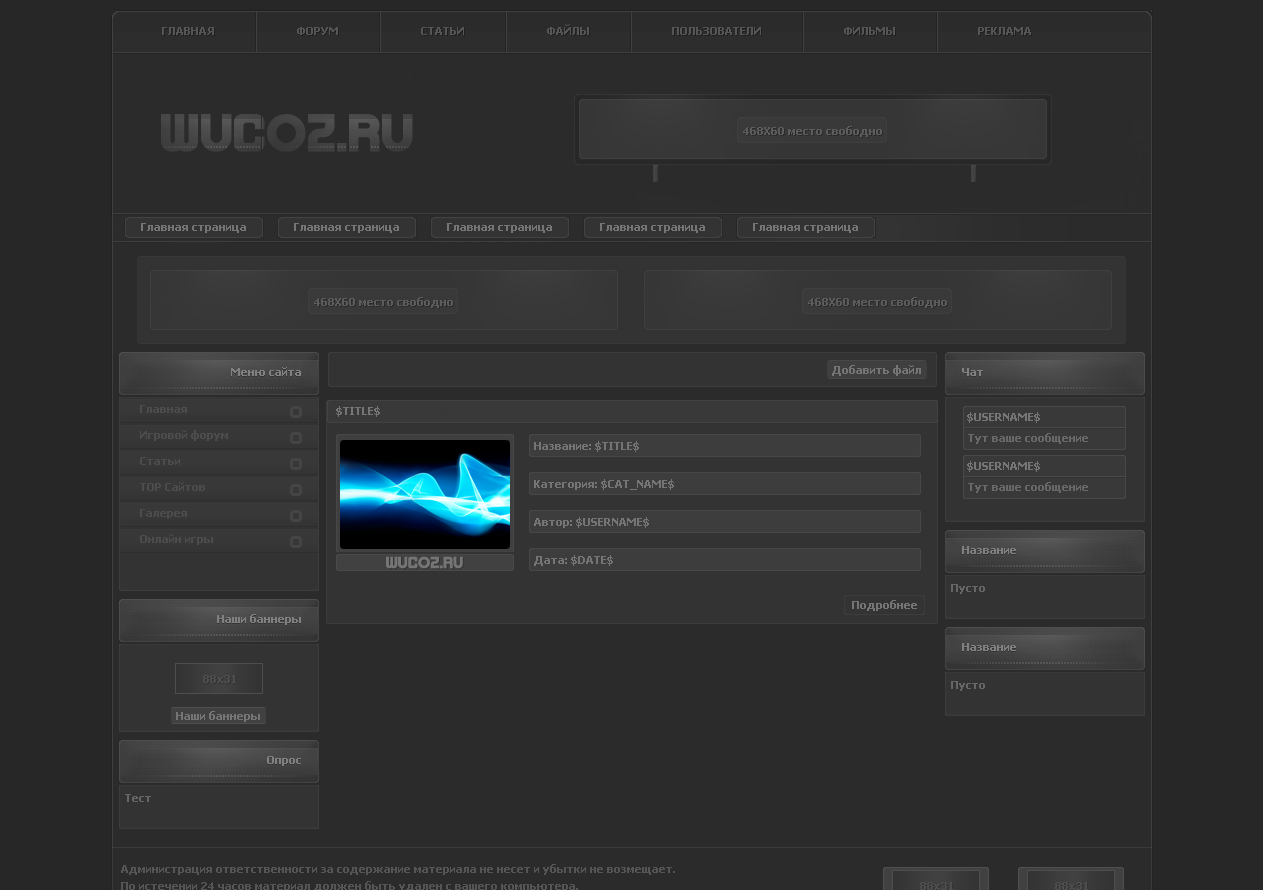Click the 88x31 banner under Наши баннеры
This screenshot has height=890, width=1263.
[219, 679]
